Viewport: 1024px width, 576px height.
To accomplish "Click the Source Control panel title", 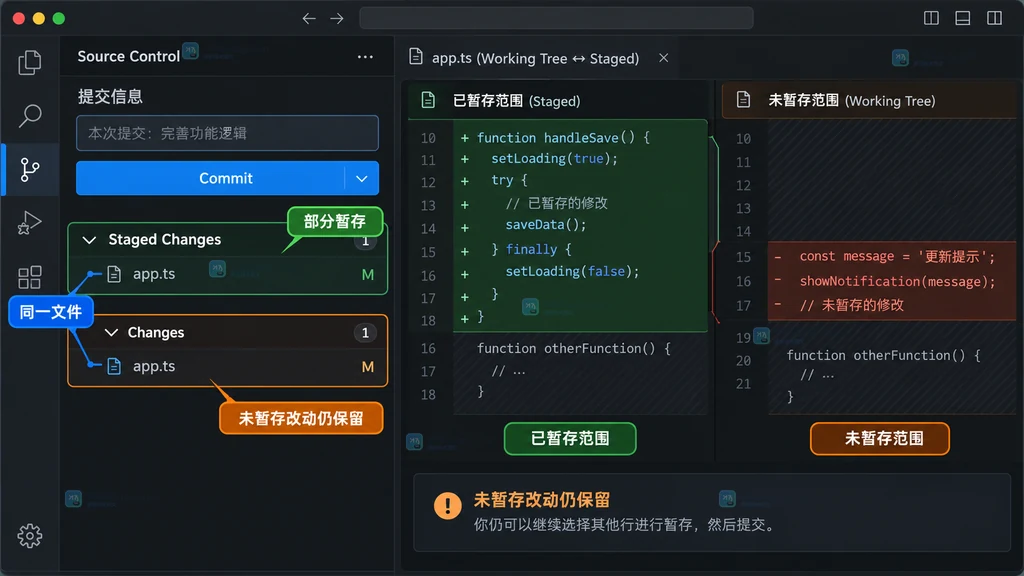I will 129,56.
